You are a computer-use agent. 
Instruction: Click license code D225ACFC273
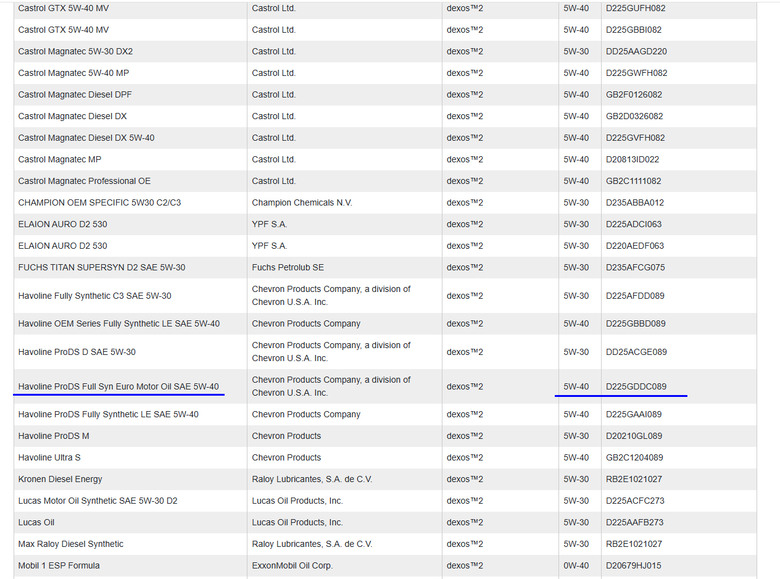pyautogui.click(x=635, y=501)
